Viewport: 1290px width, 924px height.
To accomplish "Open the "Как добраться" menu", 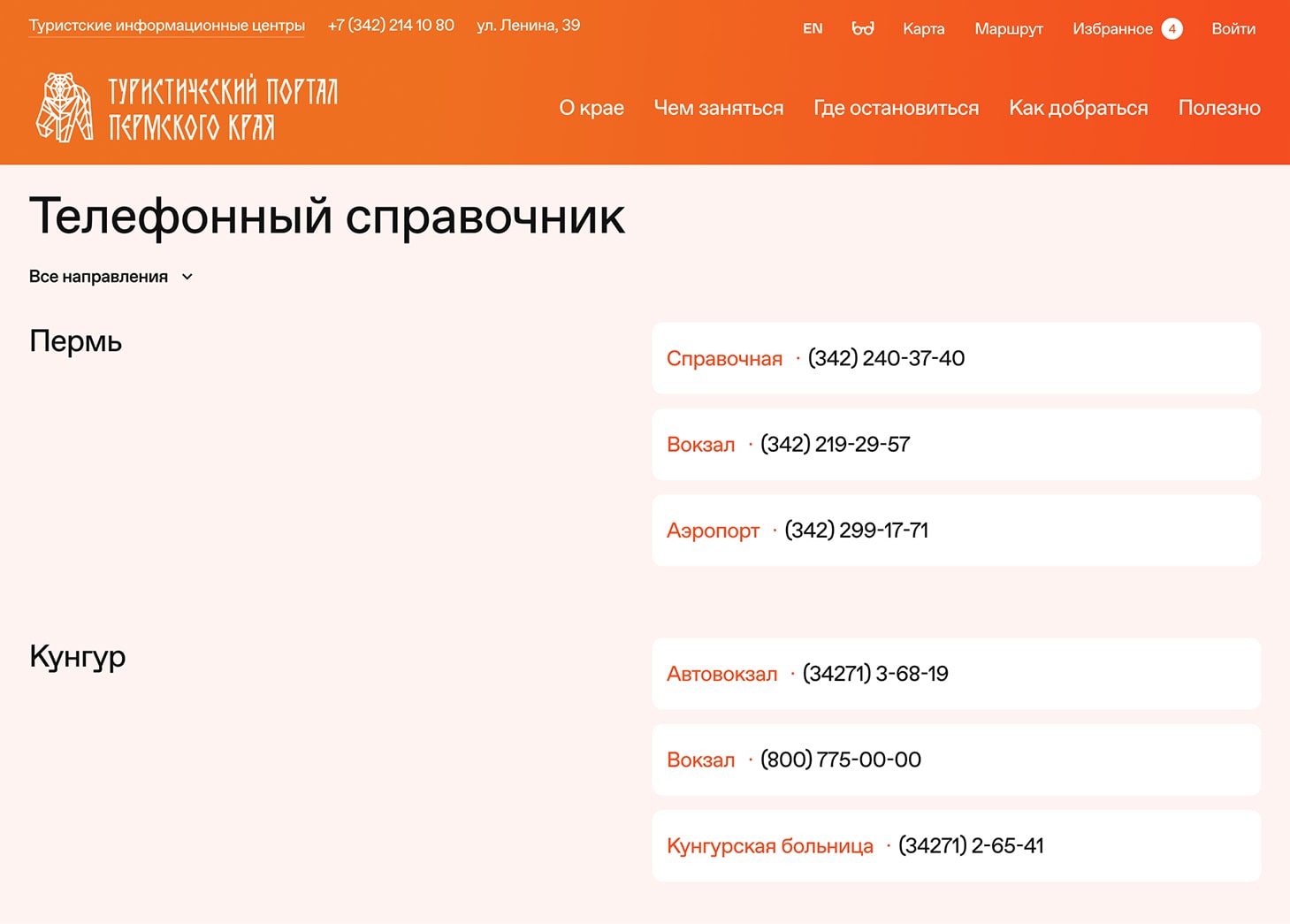I will pos(1078,108).
